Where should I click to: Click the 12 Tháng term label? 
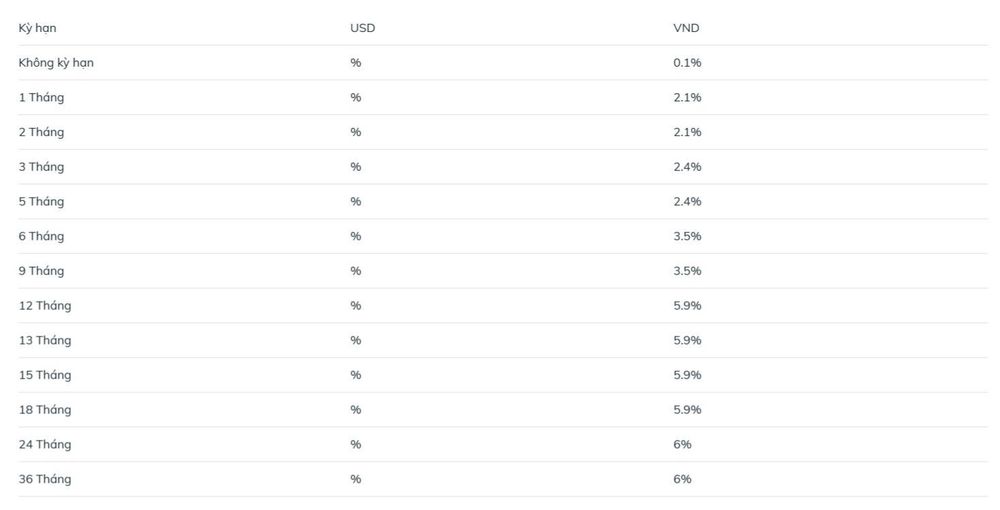pyautogui.click(x=45, y=306)
